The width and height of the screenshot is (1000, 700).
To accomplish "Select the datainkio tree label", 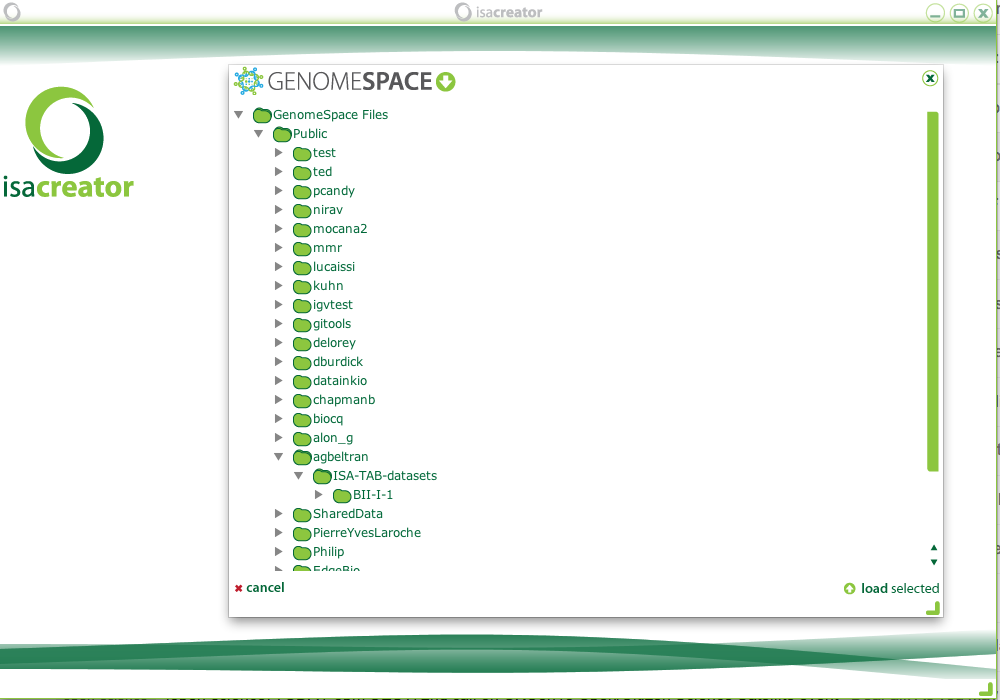I will pos(340,381).
